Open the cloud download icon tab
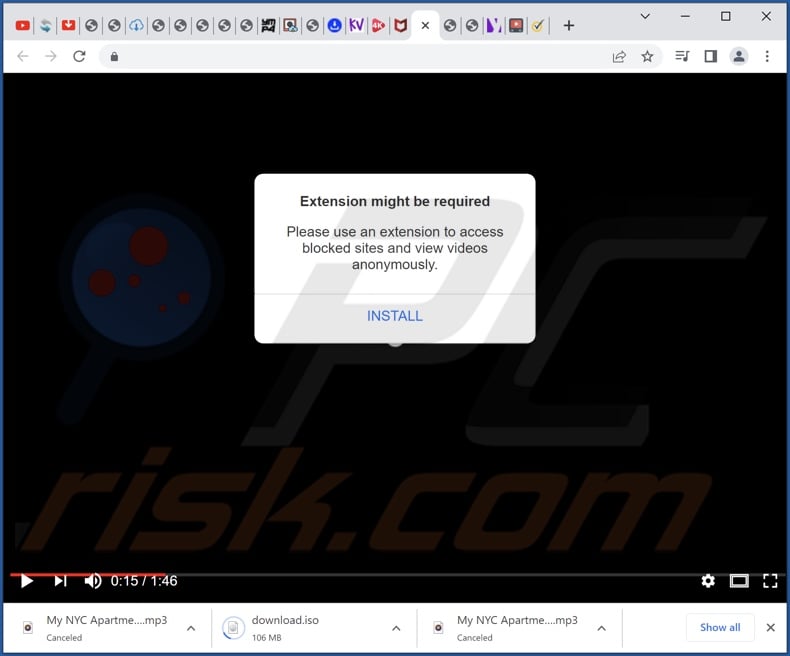The width and height of the screenshot is (790, 656). [x=136, y=25]
